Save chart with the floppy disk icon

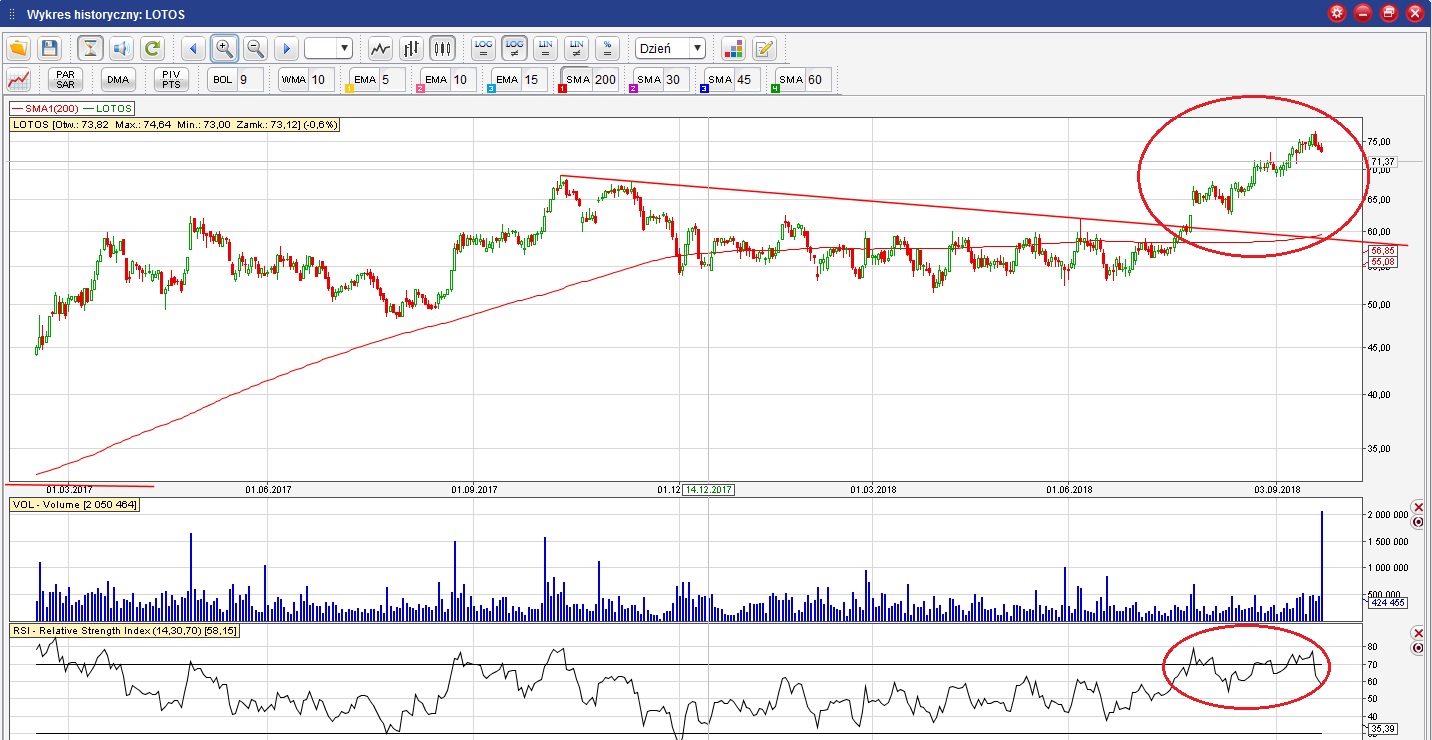tap(50, 48)
